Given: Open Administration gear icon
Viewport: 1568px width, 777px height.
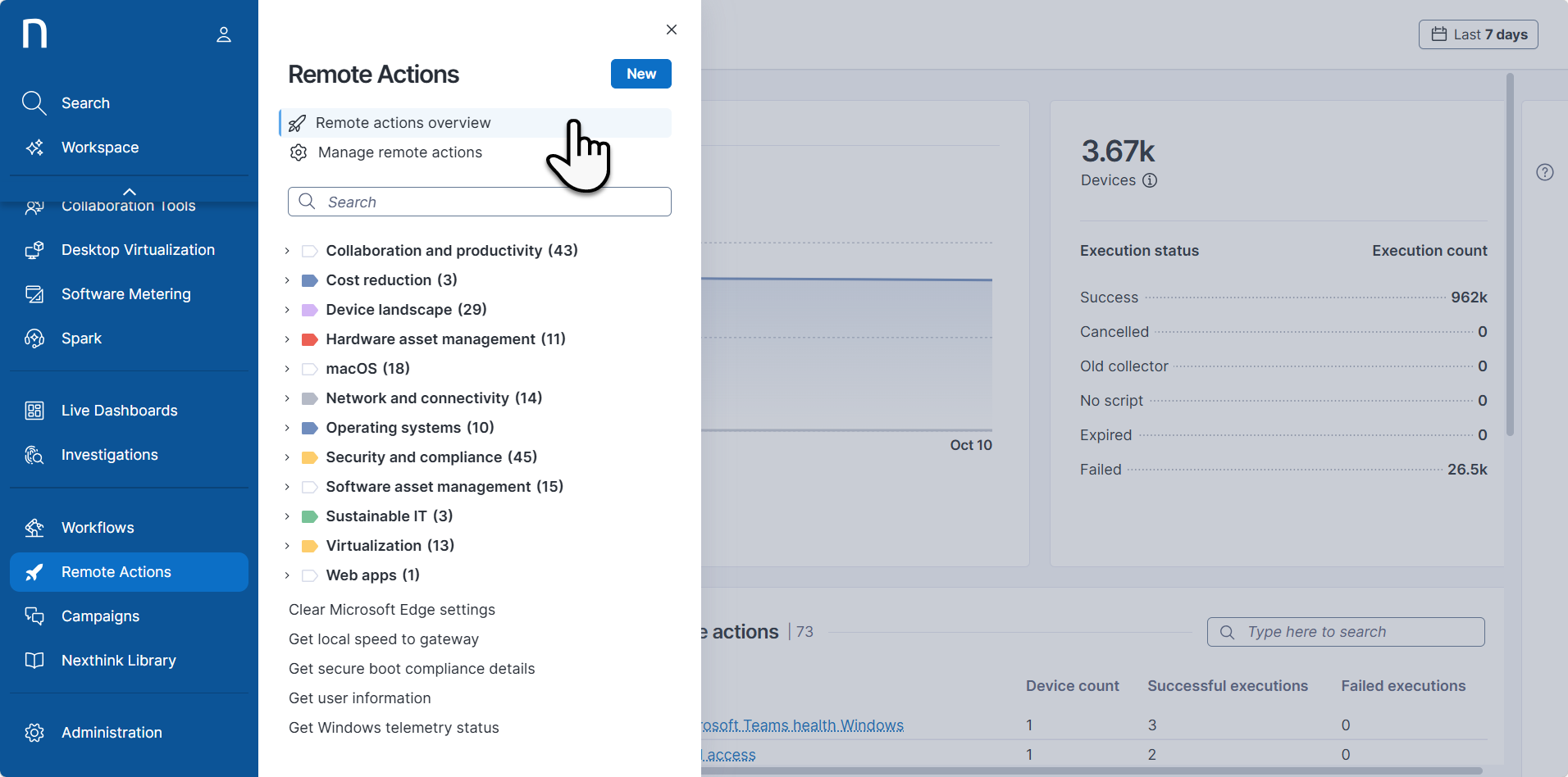Looking at the screenshot, I should click(34, 733).
